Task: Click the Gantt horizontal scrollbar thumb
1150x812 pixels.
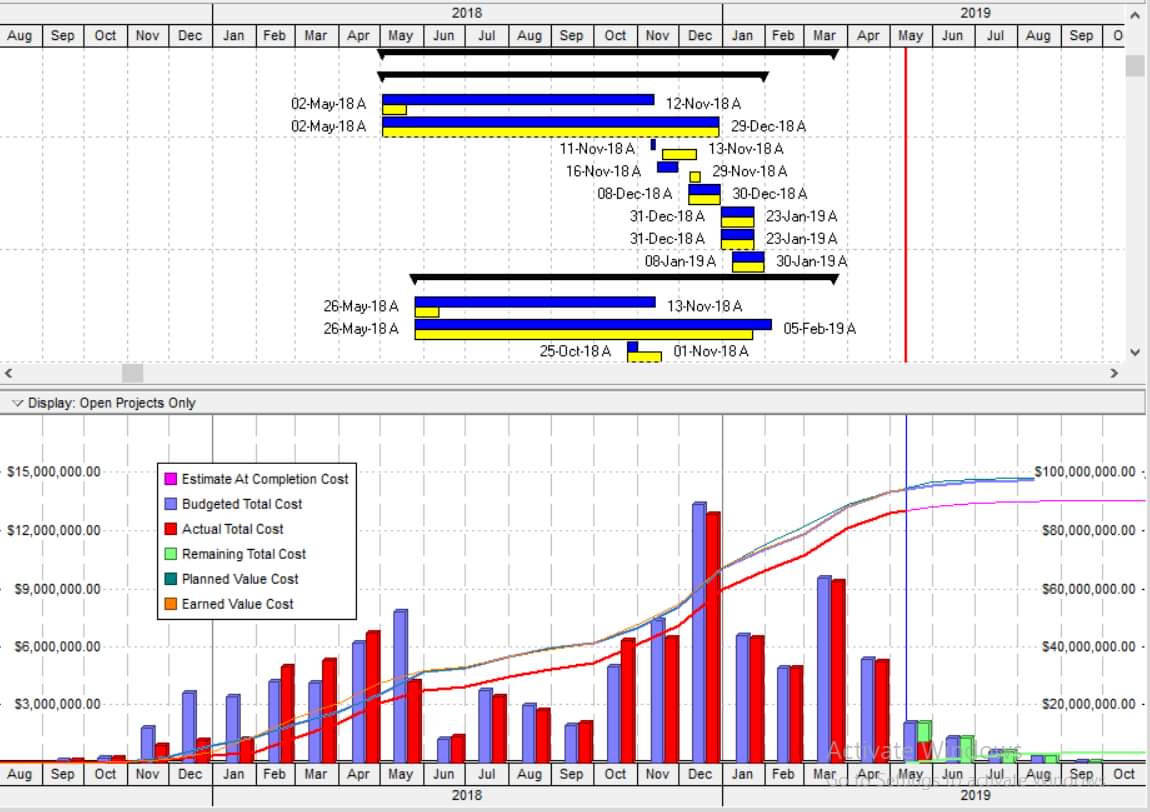Action: 132,373
